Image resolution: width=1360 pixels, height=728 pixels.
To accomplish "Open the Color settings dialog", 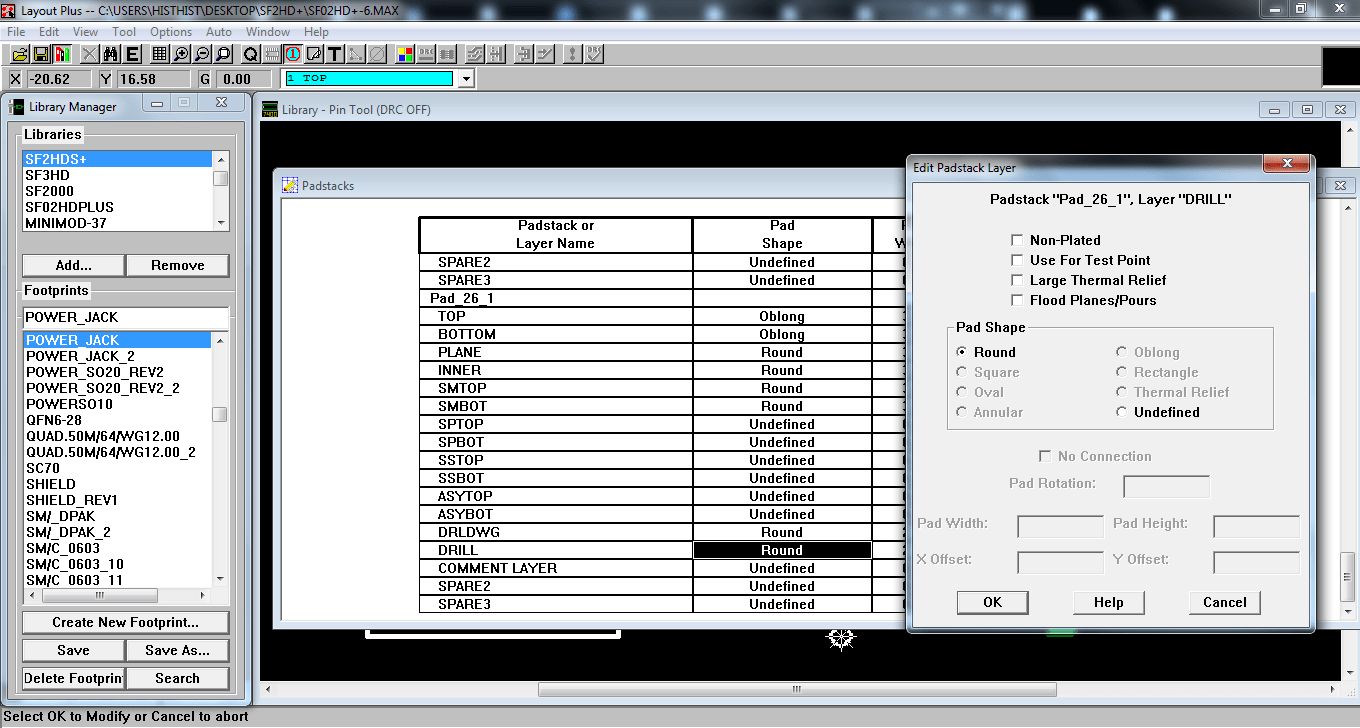I will 403,54.
